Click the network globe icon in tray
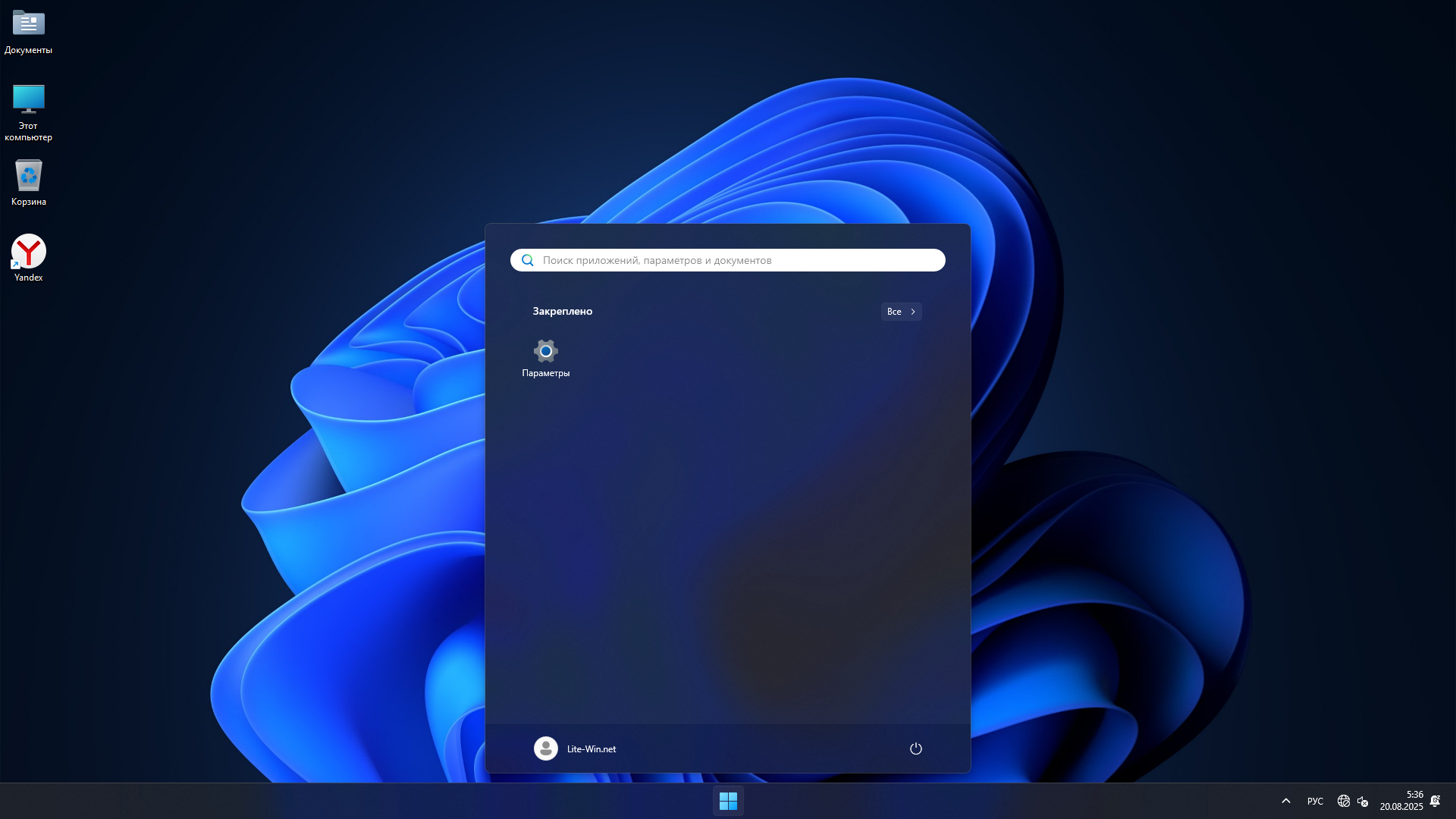The image size is (1456, 819). pos(1343,801)
